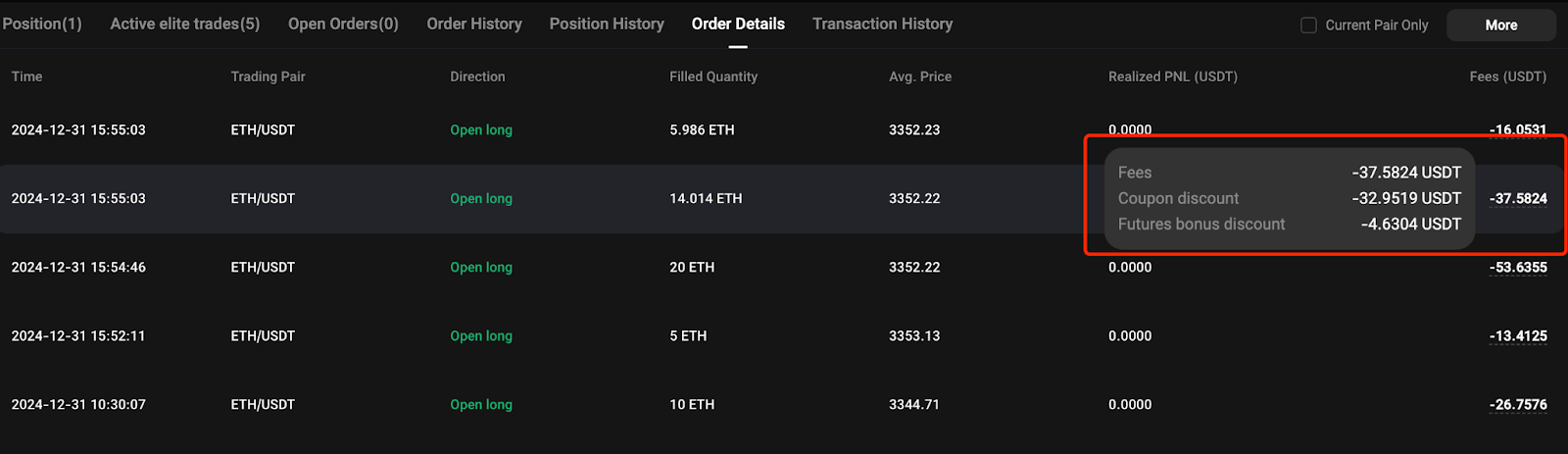Open the Active elite trades(5) tab
This screenshot has width=1568, height=454.
click(185, 24)
